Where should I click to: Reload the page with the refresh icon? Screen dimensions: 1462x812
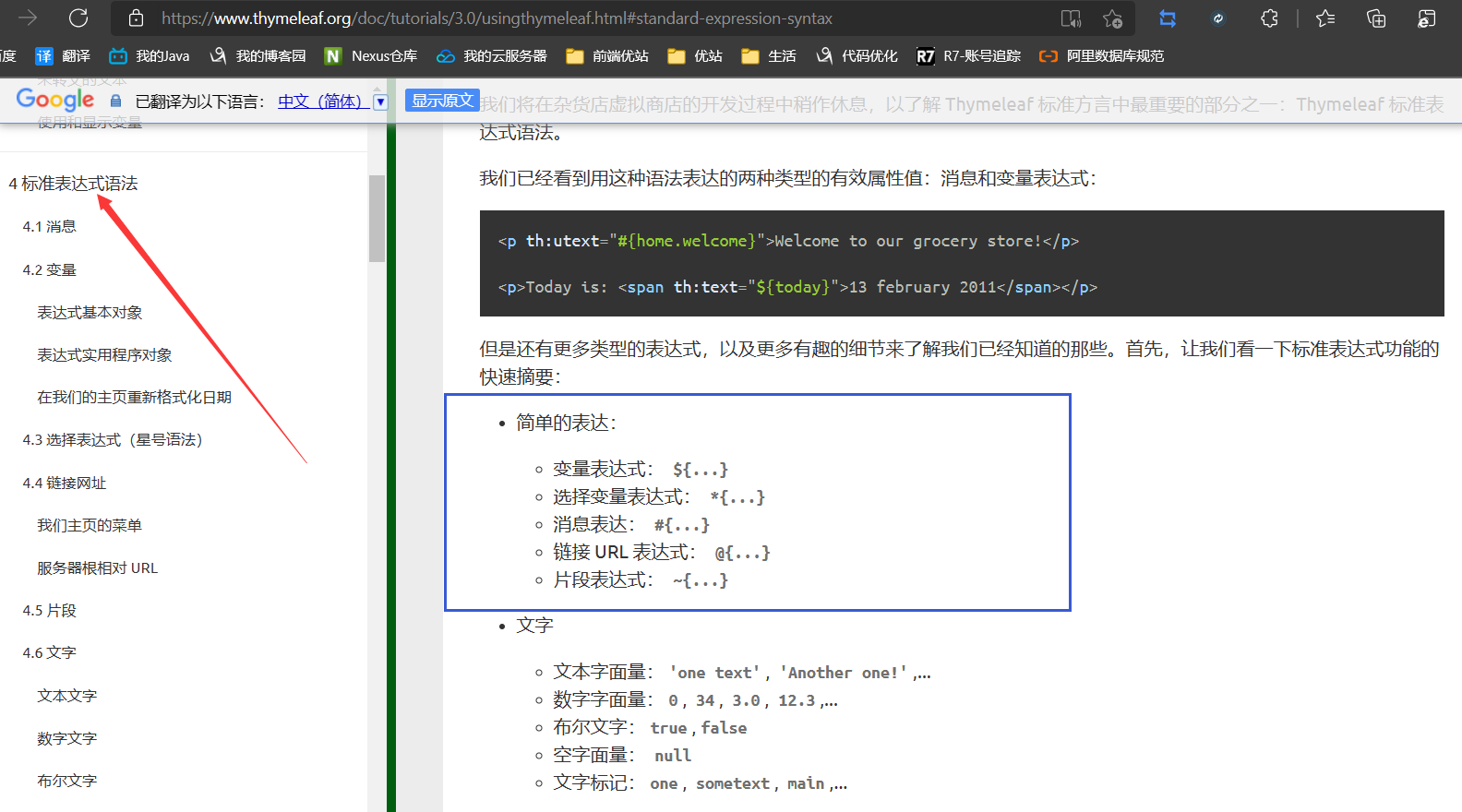(x=78, y=18)
